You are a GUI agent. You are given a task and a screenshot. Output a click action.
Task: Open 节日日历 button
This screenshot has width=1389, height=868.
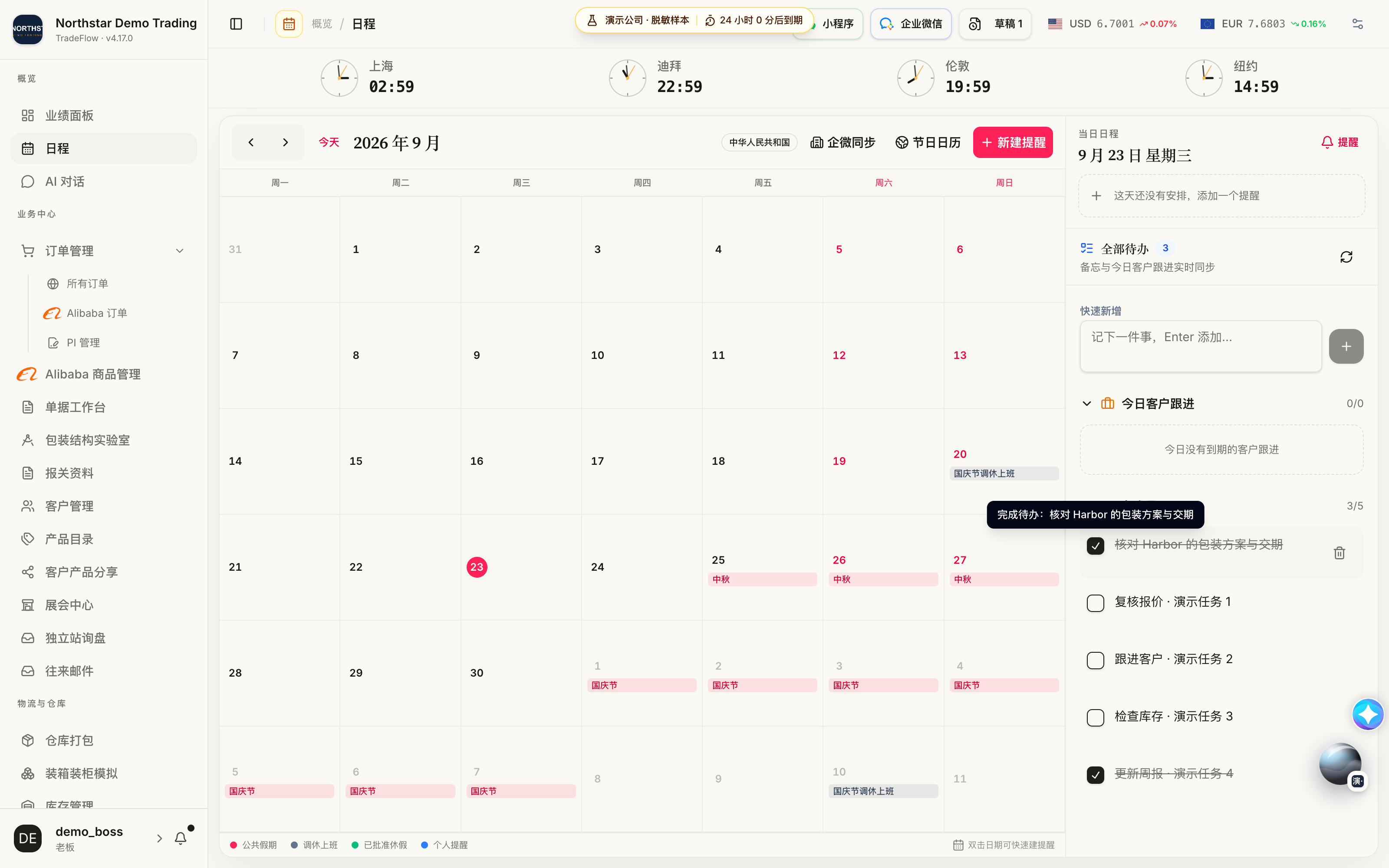click(928, 142)
